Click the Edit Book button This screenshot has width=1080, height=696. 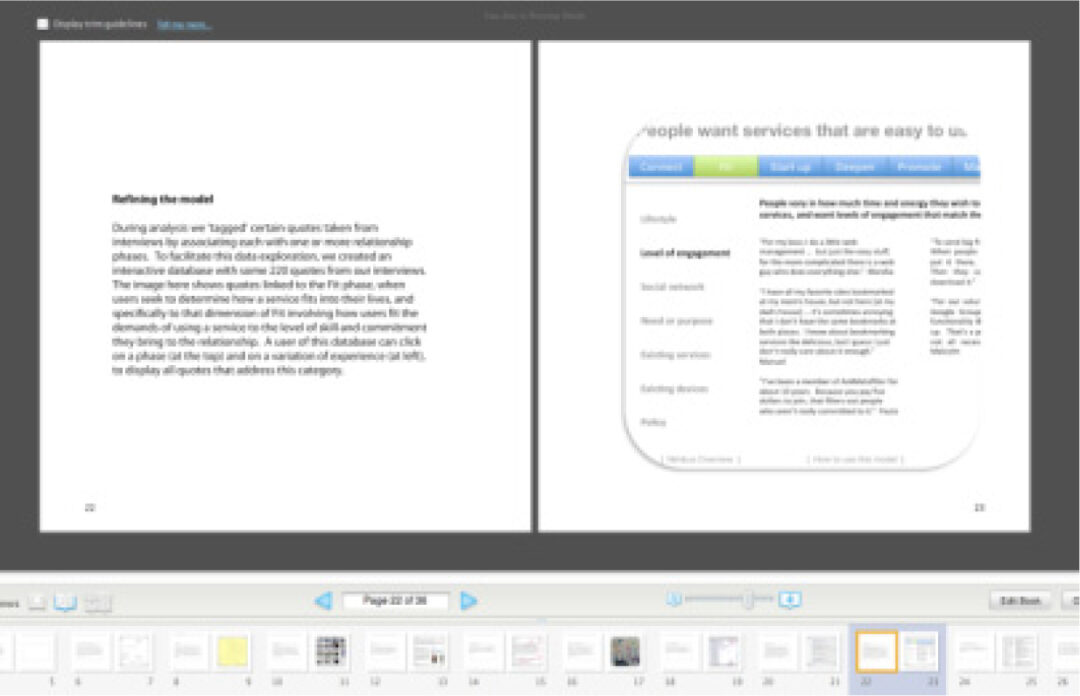(1020, 601)
